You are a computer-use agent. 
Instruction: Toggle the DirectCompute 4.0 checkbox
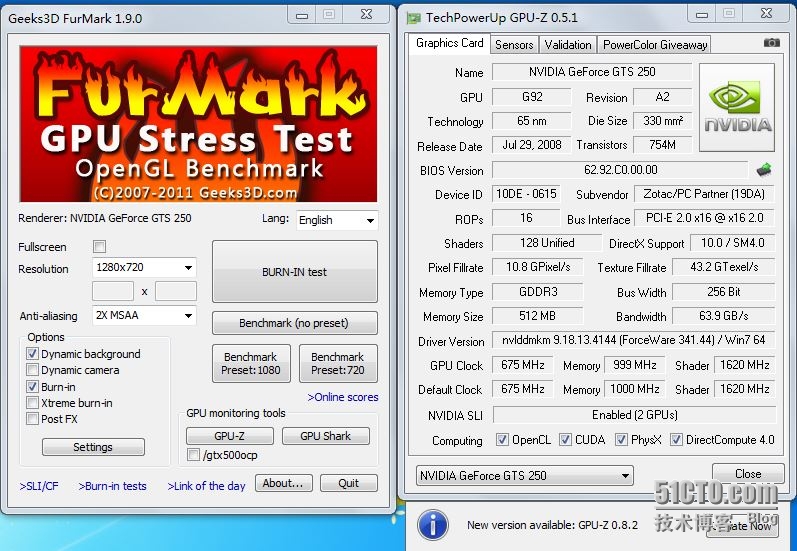click(x=676, y=440)
